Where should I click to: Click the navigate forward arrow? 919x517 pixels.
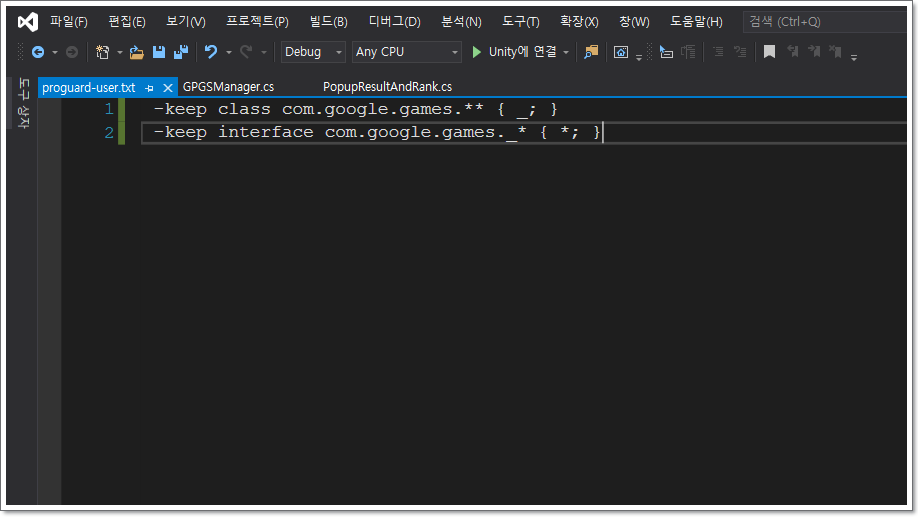click(x=72, y=52)
